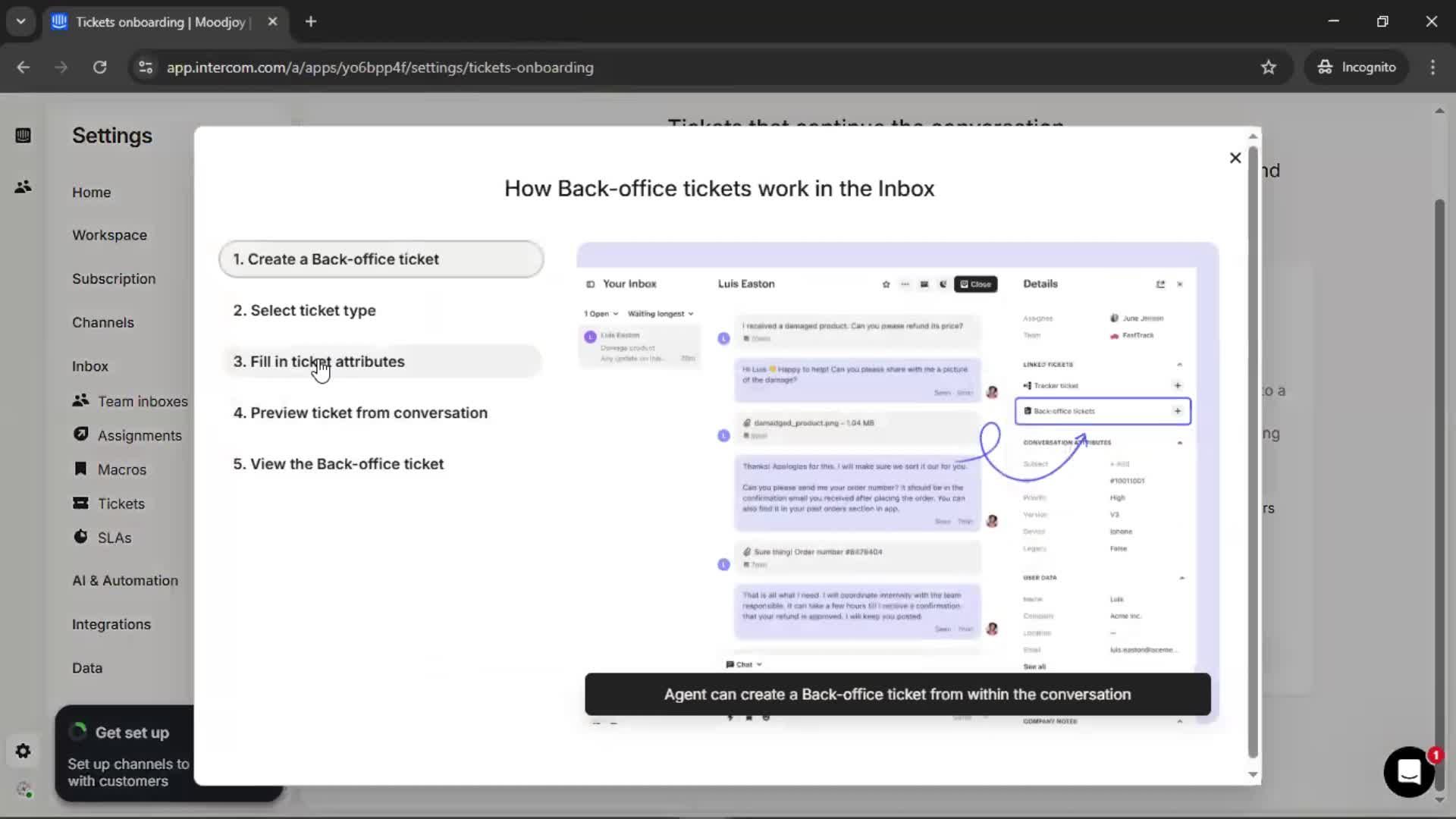This screenshot has width=1456, height=819.
Task: Open the Settings gear icon in left rail
Action: pos(23,751)
